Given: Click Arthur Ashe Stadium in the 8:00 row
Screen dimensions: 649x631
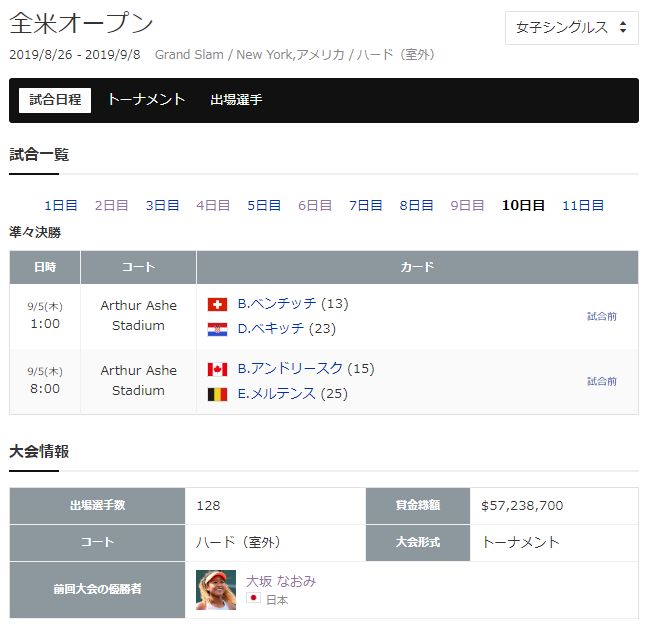Looking at the screenshot, I should pos(138,381).
